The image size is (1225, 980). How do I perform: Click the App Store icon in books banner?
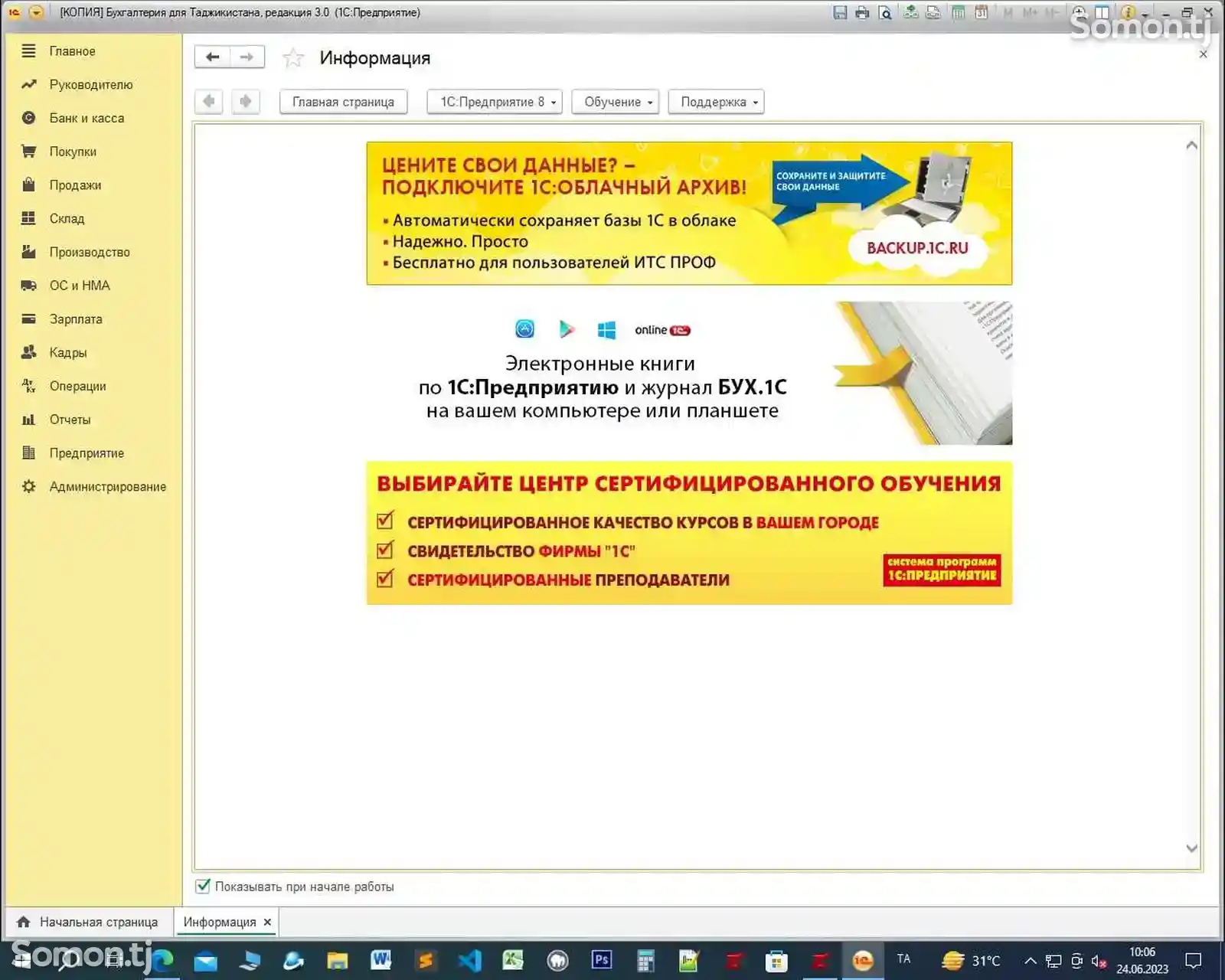(x=524, y=329)
